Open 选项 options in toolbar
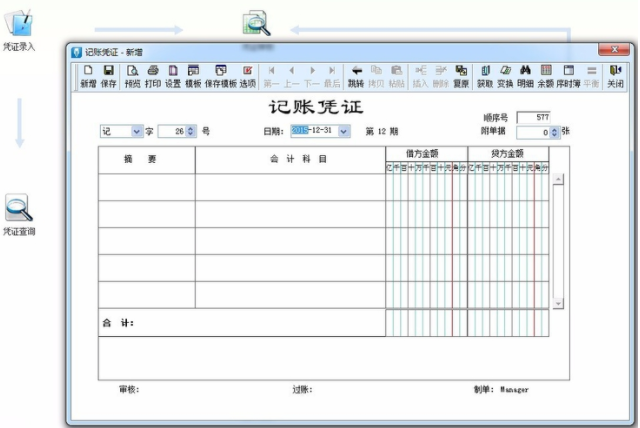The height and width of the screenshot is (428, 640). 247,77
